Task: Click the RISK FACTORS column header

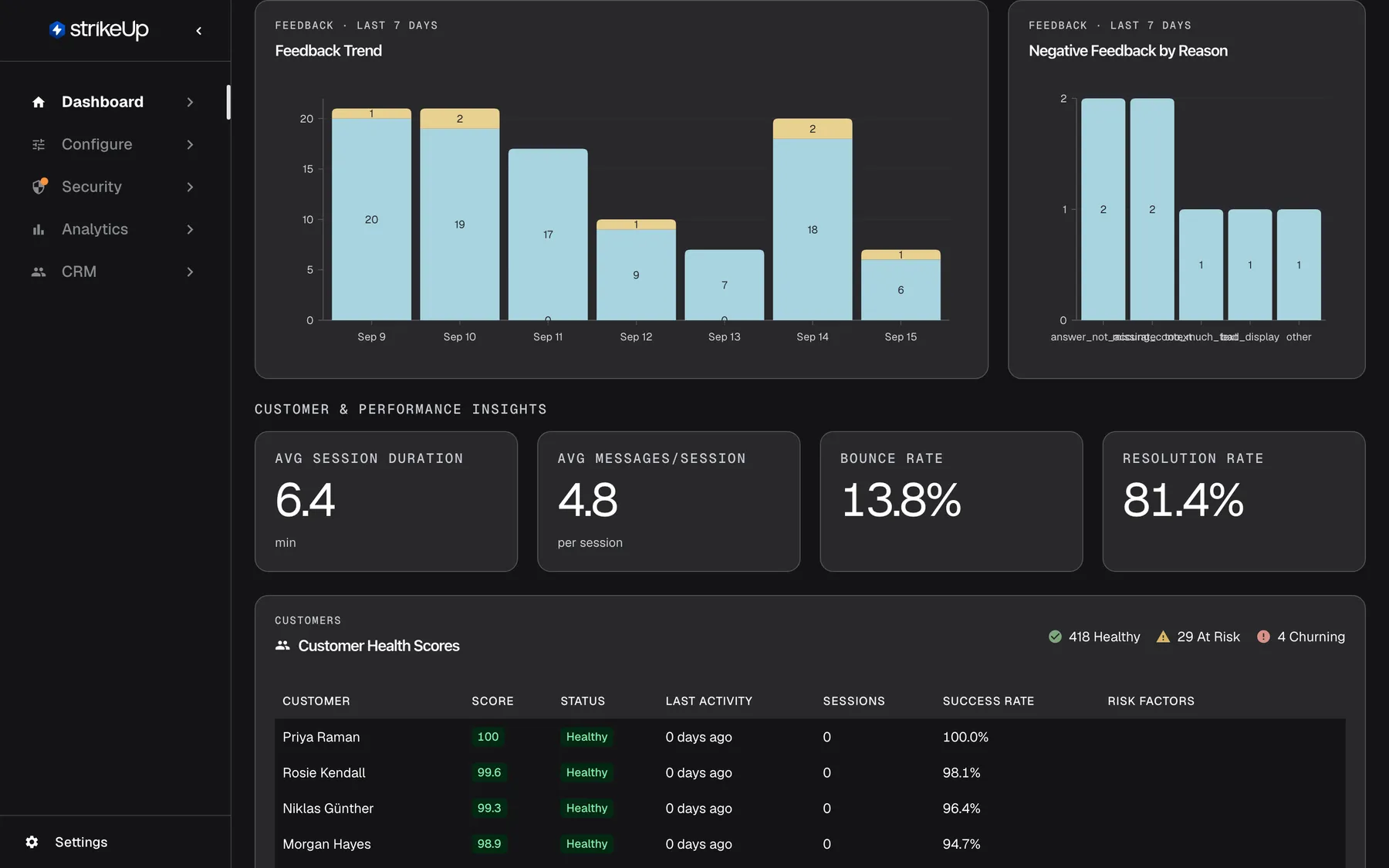Action: point(1151,701)
